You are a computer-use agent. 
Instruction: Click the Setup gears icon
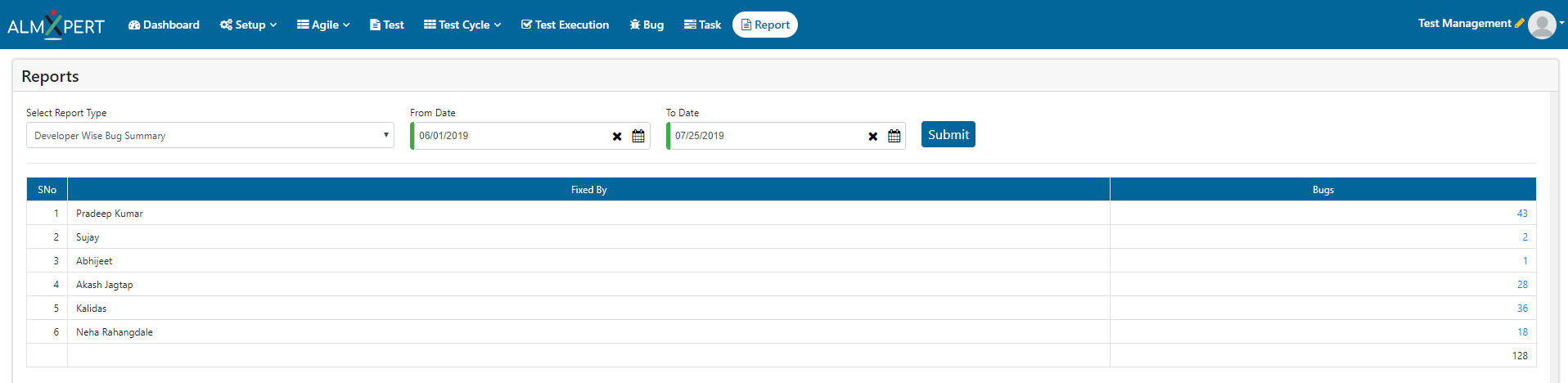pos(226,25)
